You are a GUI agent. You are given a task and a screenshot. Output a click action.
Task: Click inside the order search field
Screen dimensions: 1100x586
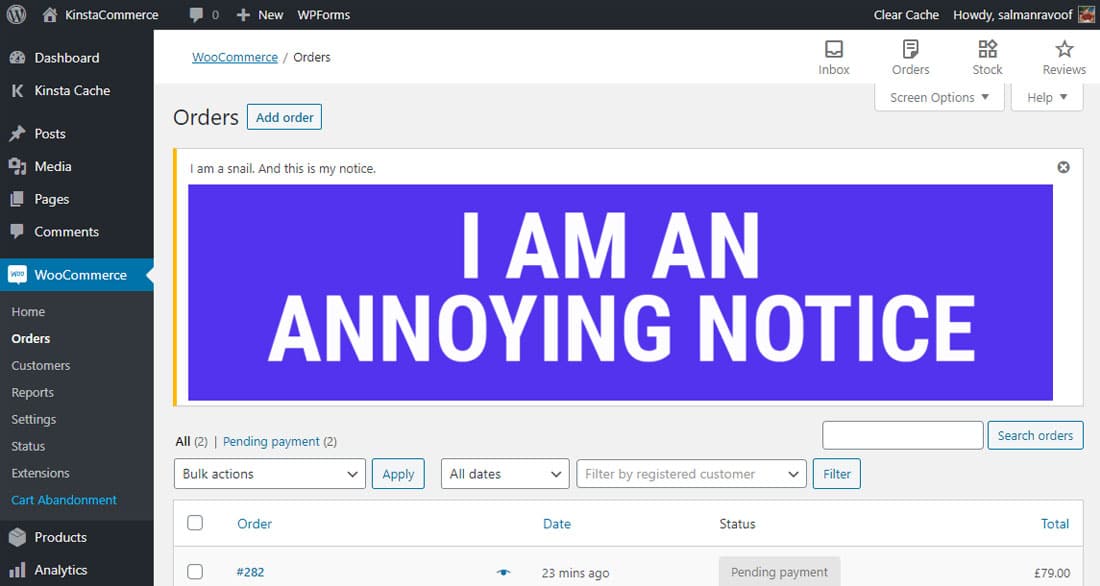901,435
